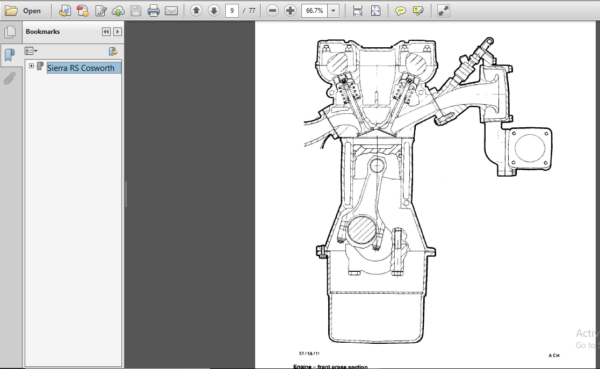Go to next page with down arrow

[x=214, y=11]
